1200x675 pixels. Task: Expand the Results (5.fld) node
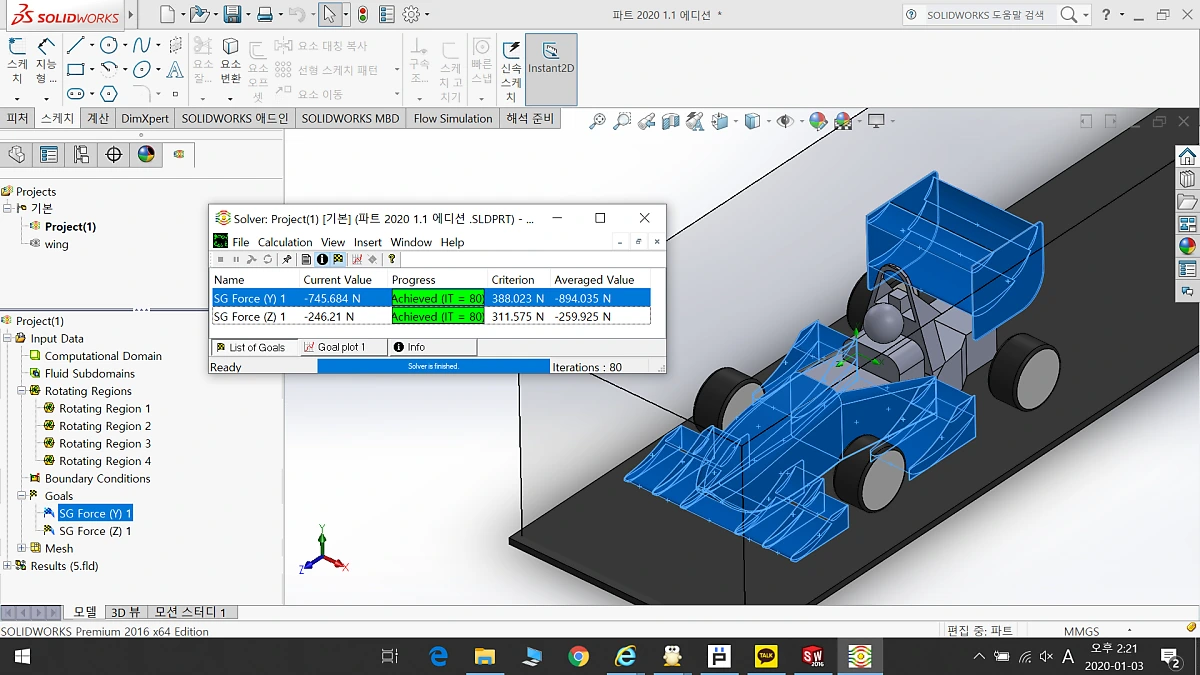(x=8, y=566)
